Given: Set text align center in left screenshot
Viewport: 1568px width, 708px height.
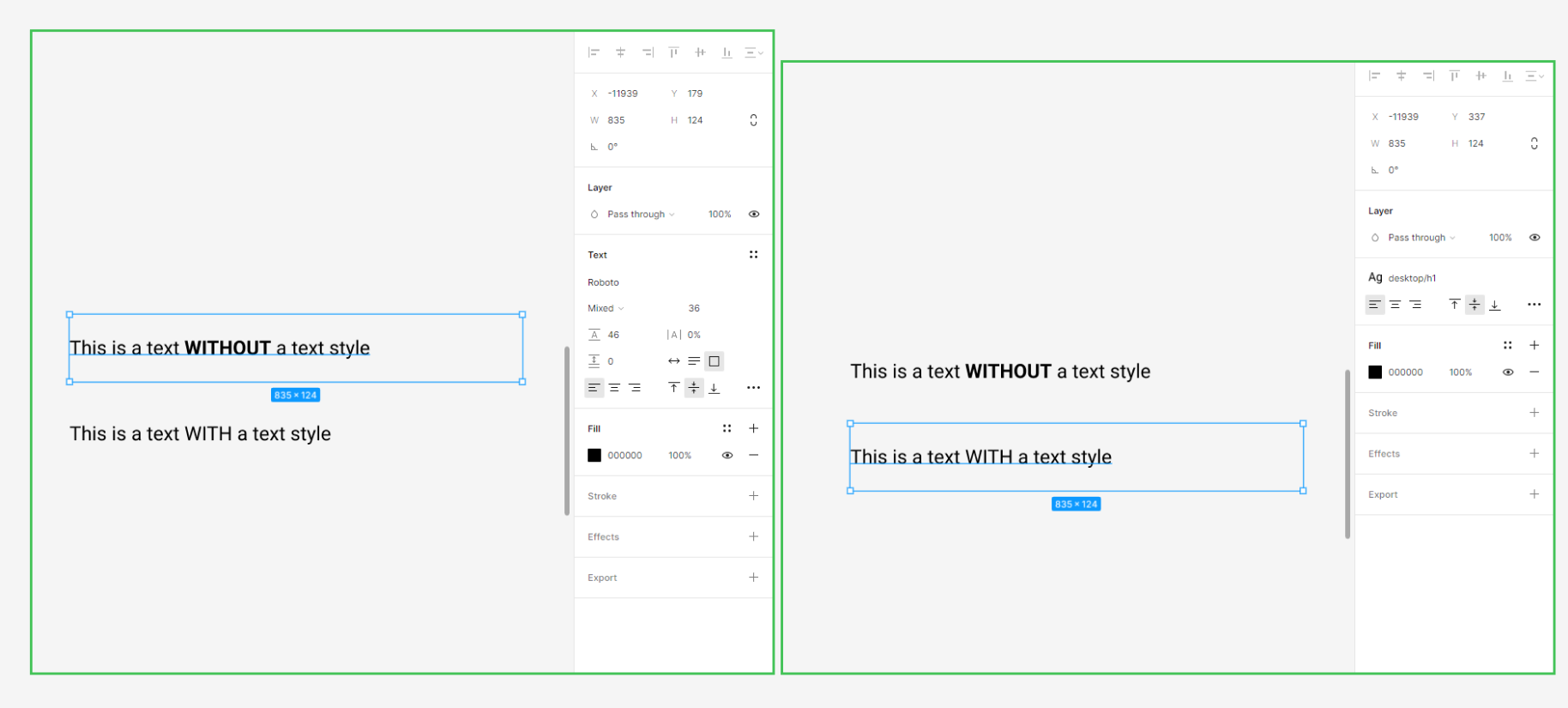Looking at the screenshot, I should click(x=614, y=388).
